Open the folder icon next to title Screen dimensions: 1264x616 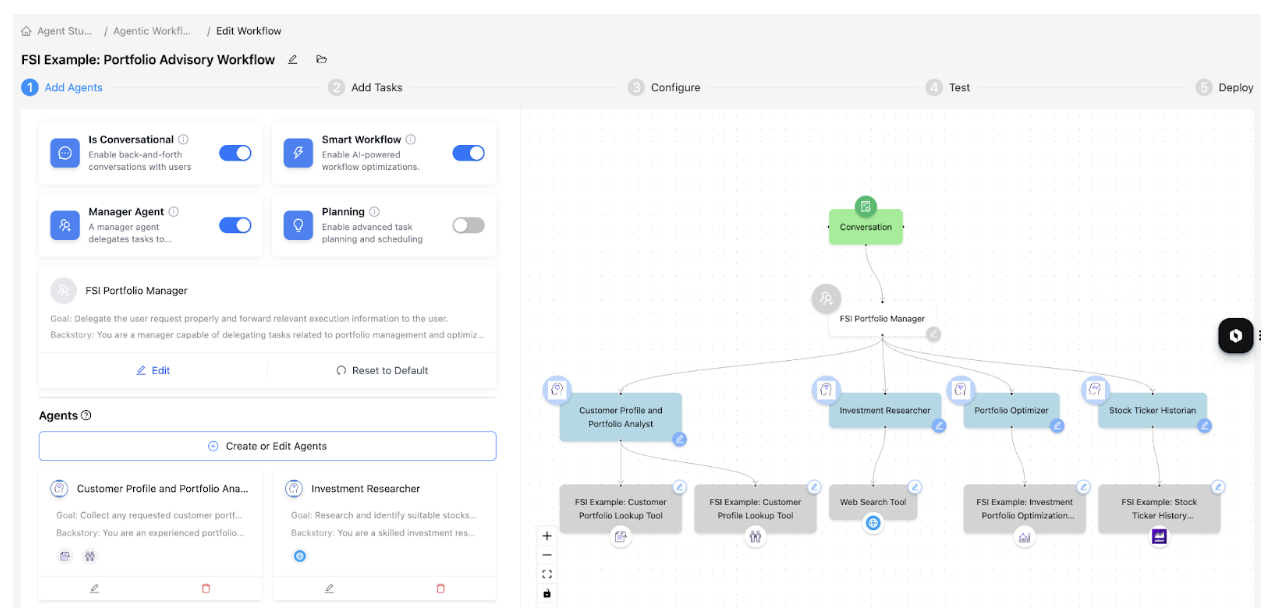point(321,60)
